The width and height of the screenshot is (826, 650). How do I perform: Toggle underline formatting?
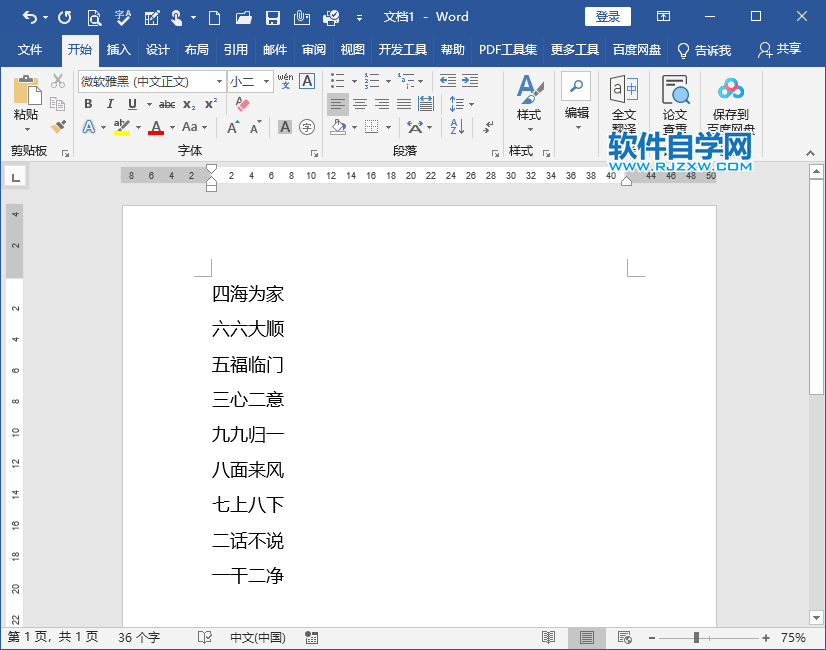click(x=131, y=103)
